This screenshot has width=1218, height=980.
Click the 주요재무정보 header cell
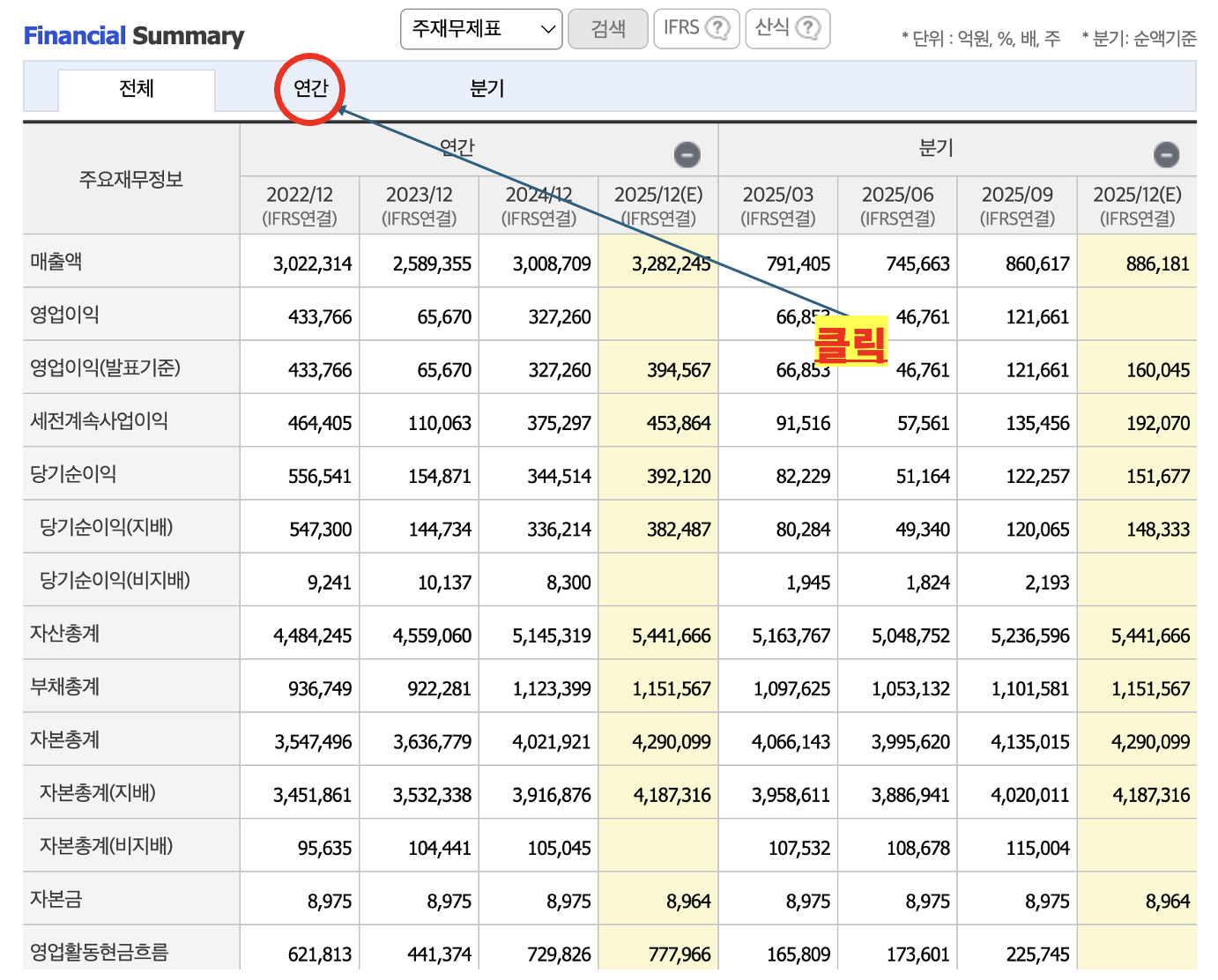(x=131, y=180)
